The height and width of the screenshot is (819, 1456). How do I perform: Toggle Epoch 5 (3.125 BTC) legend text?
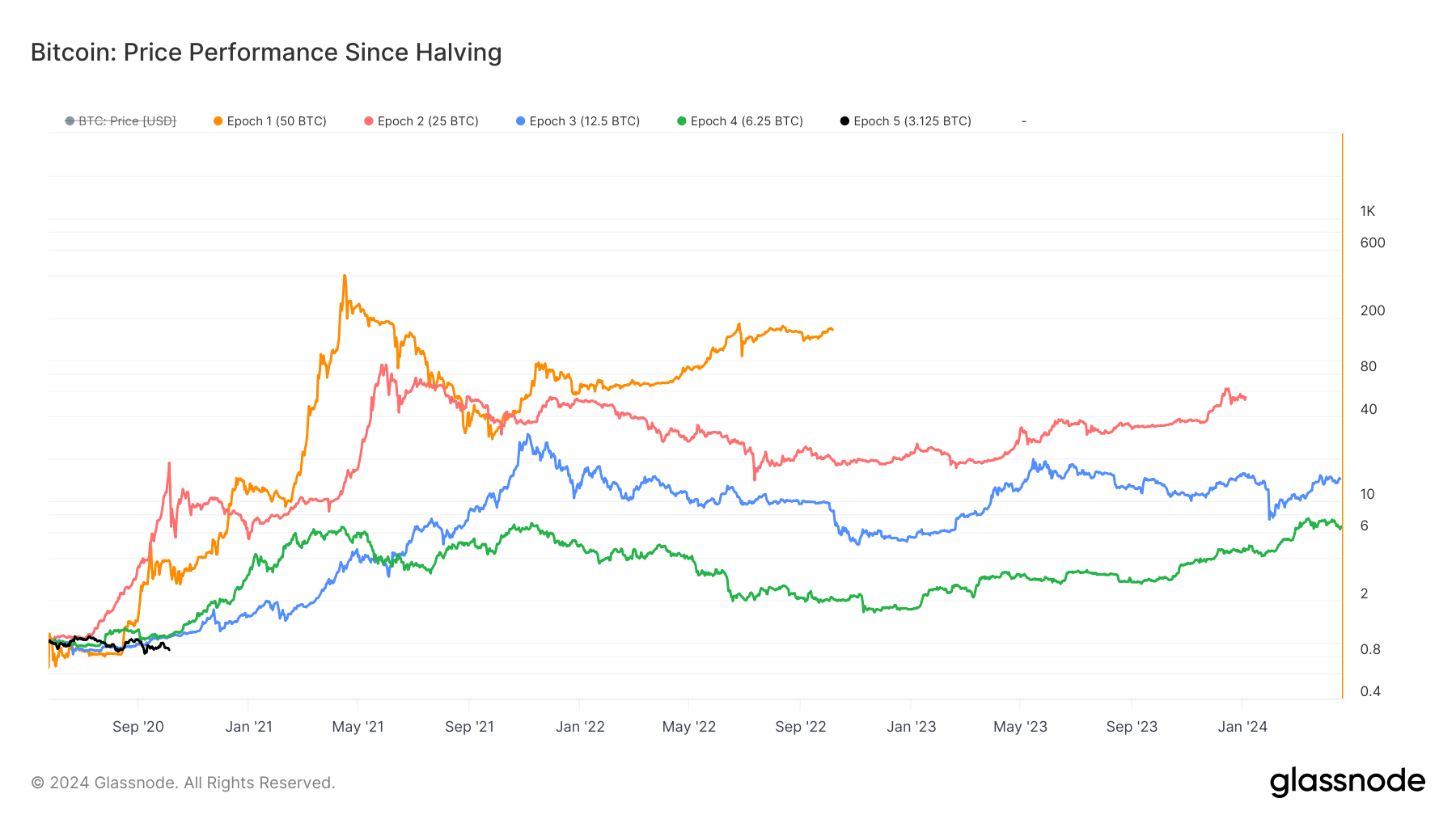[x=912, y=121]
